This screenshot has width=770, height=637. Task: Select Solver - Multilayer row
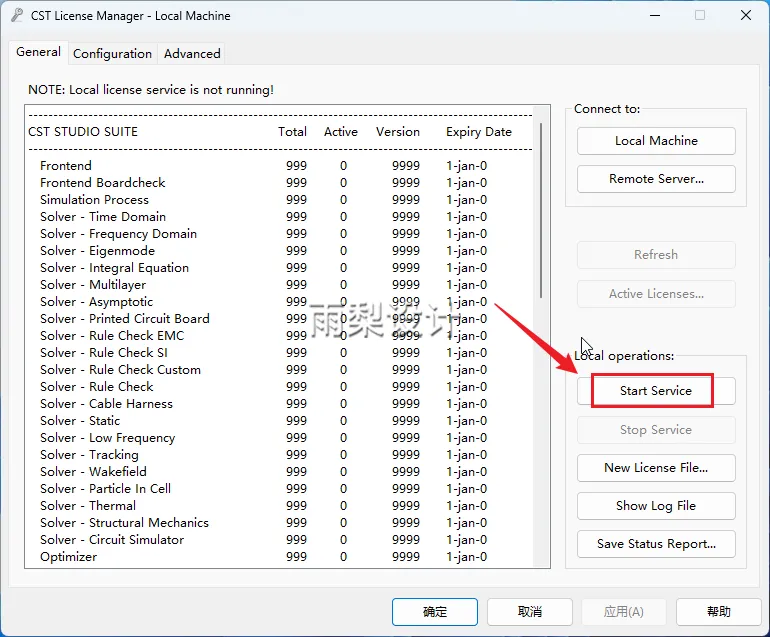point(263,285)
